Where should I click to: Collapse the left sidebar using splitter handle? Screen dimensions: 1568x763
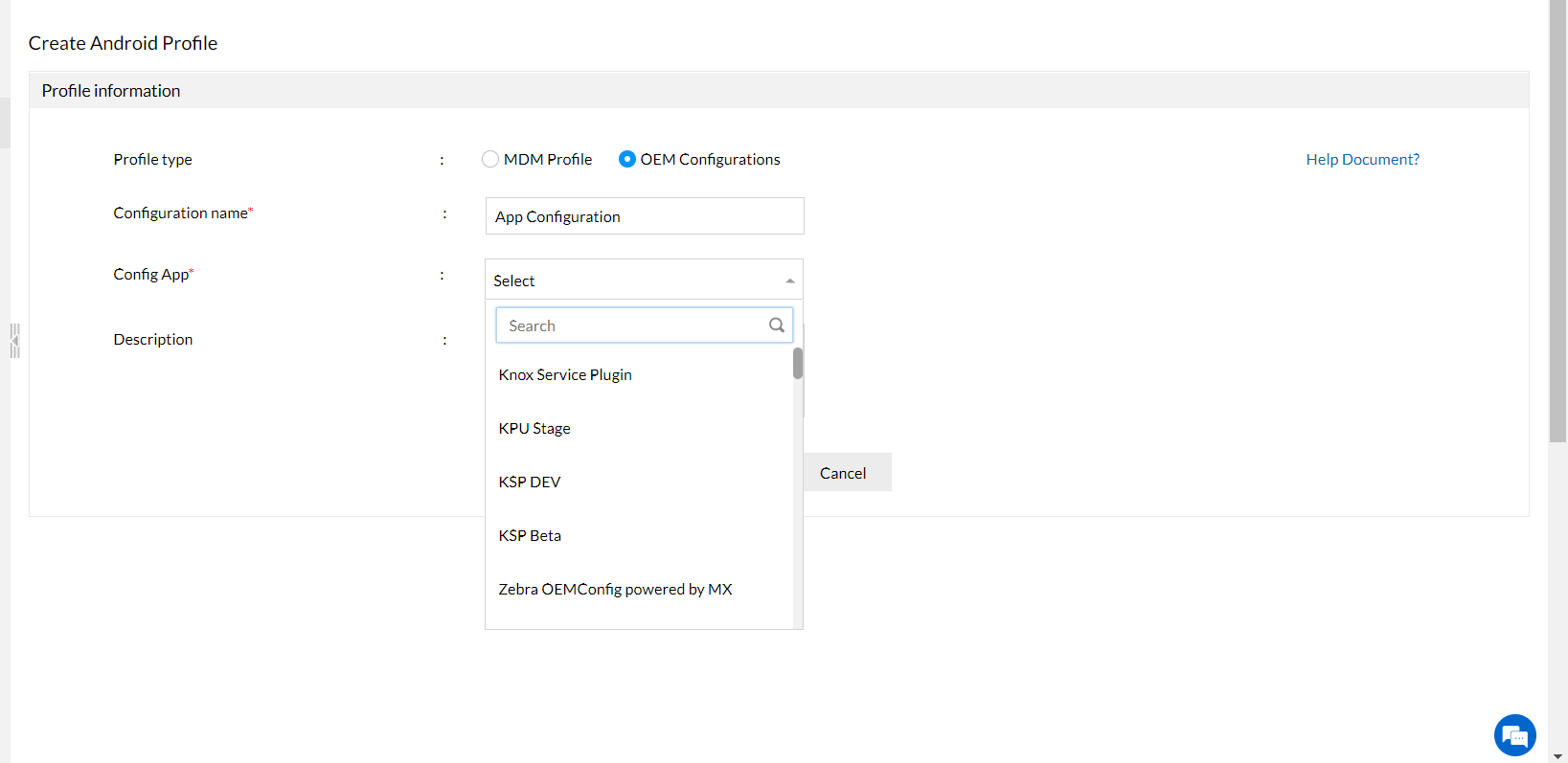point(14,340)
